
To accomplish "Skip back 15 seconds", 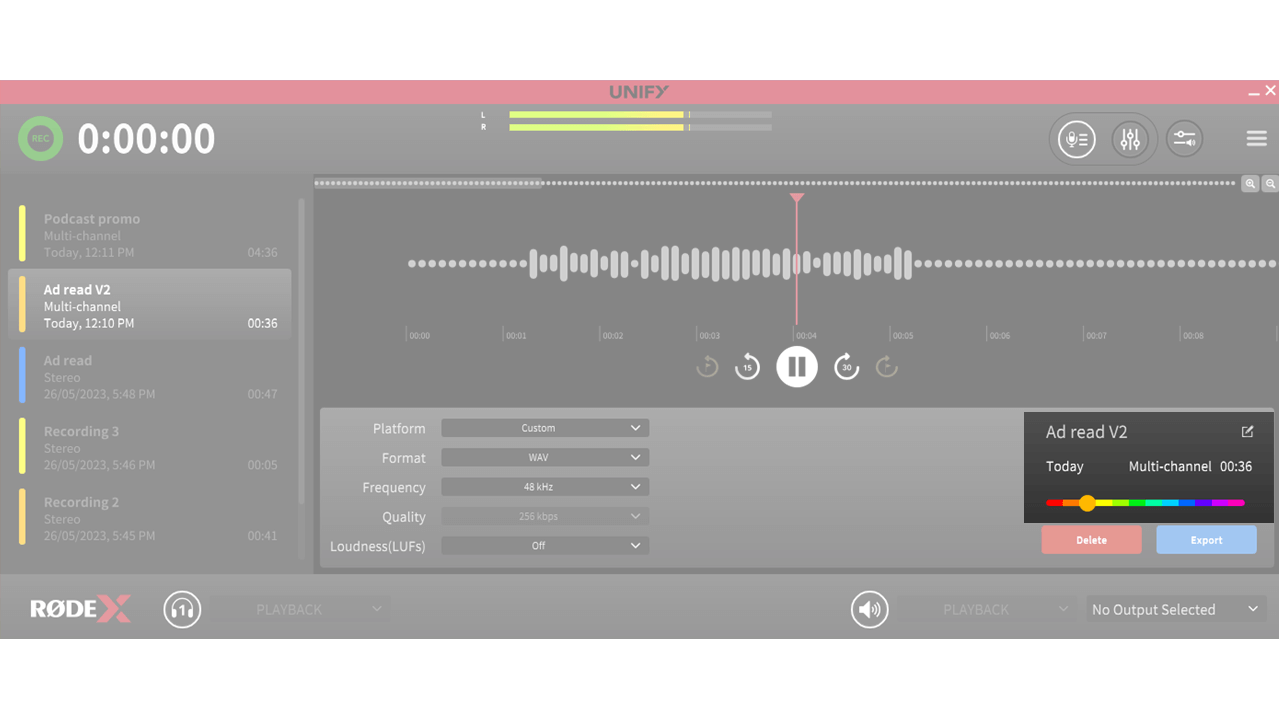I will click(x=746, y=366).
